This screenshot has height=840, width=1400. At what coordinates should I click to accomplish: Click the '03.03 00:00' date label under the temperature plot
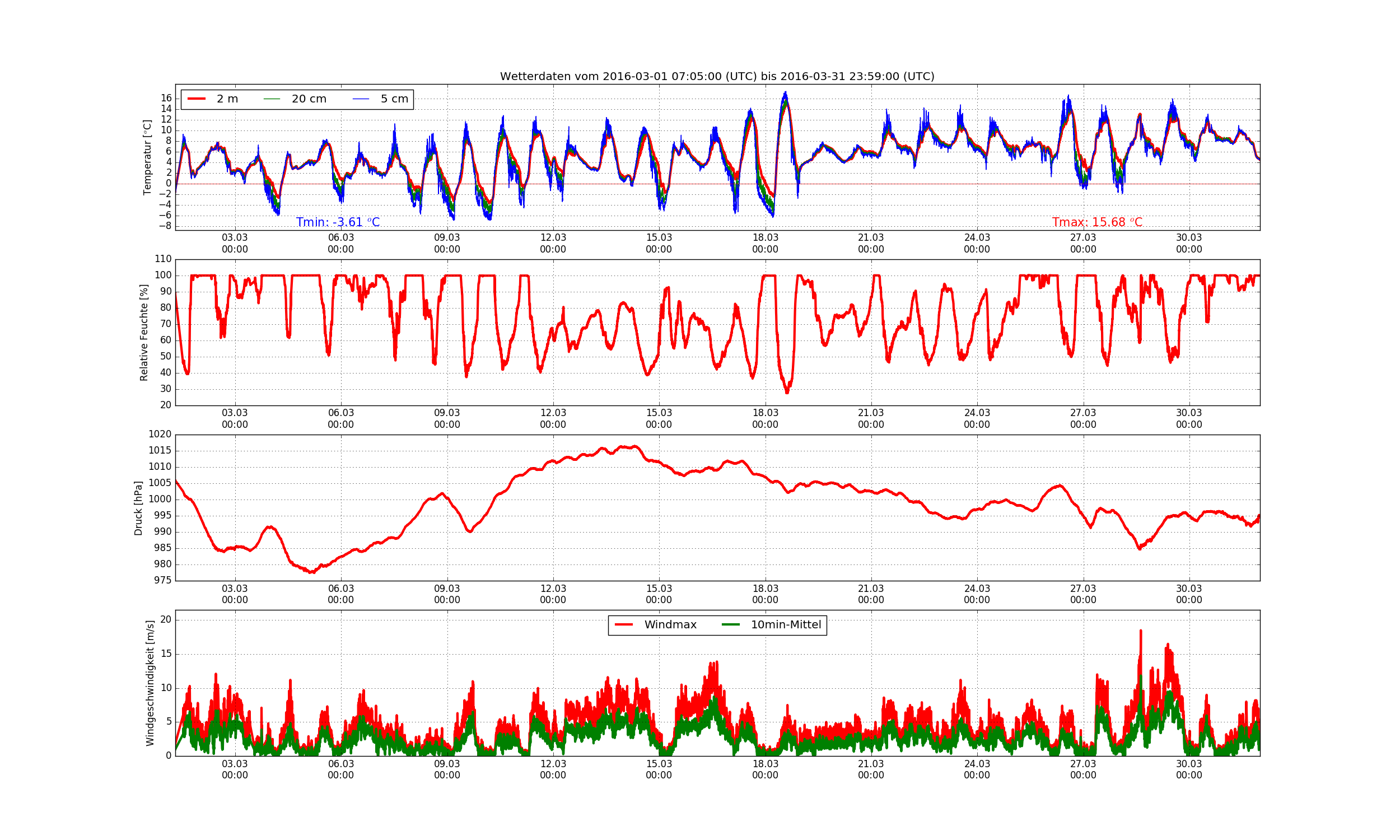tap(235, 244)
